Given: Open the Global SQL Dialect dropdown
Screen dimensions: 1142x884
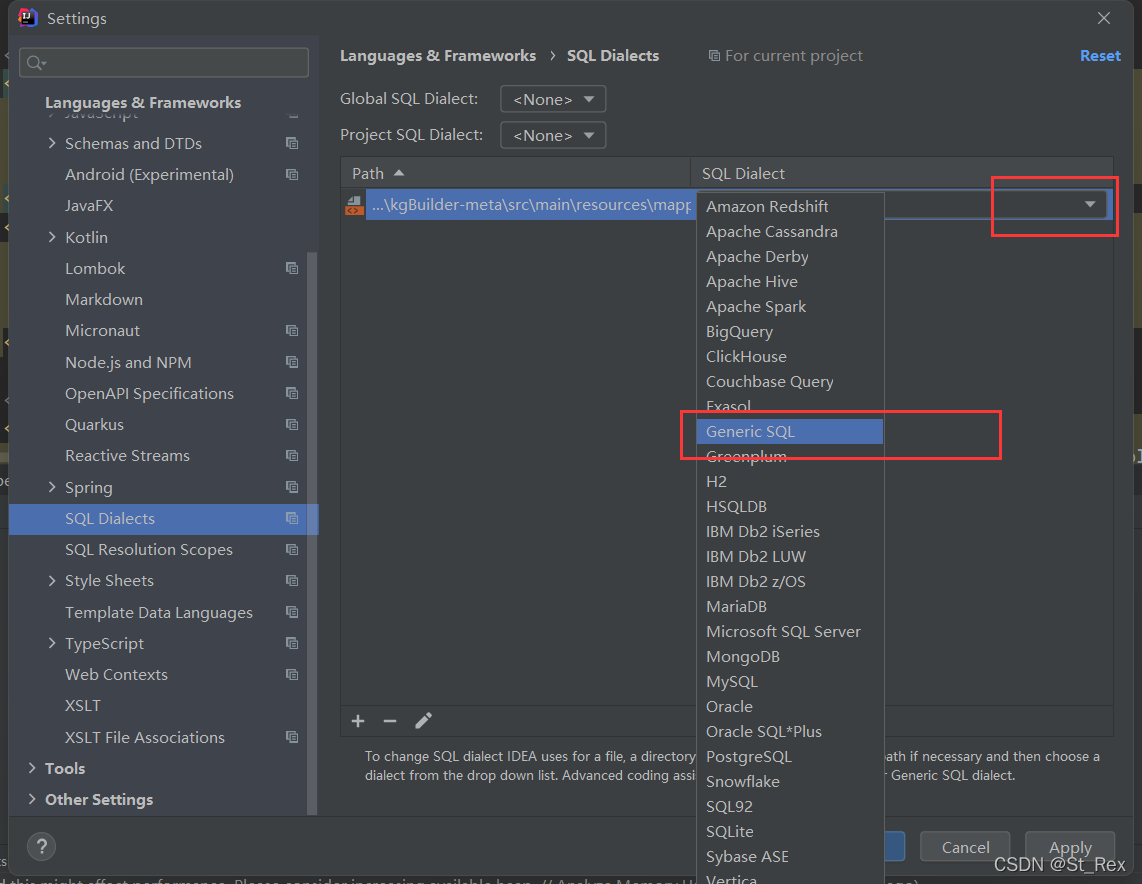Looking at the screenshot, I should tap(553, 99).
